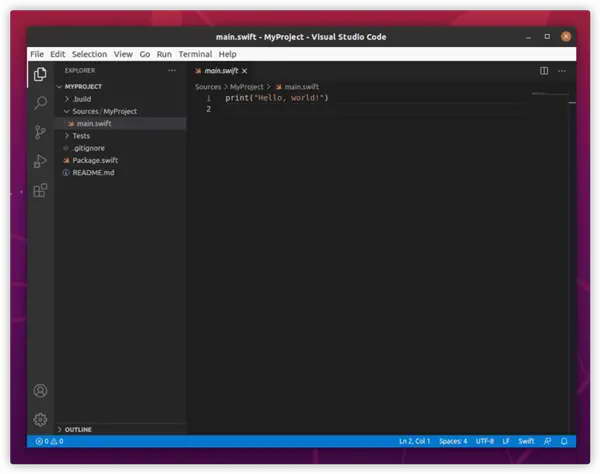Open notifications bell in status bar
The height and width of the screenshot is (474, 600).
(x=564, y=441)
